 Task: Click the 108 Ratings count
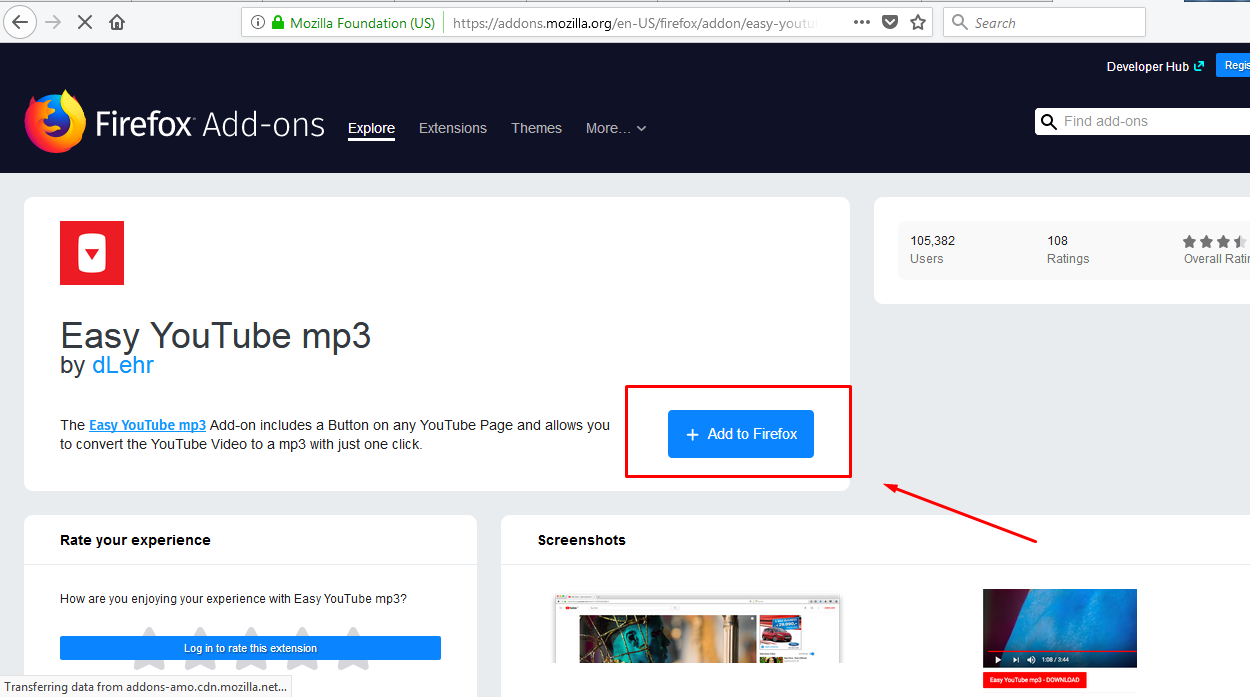[x=1057, y=241]
